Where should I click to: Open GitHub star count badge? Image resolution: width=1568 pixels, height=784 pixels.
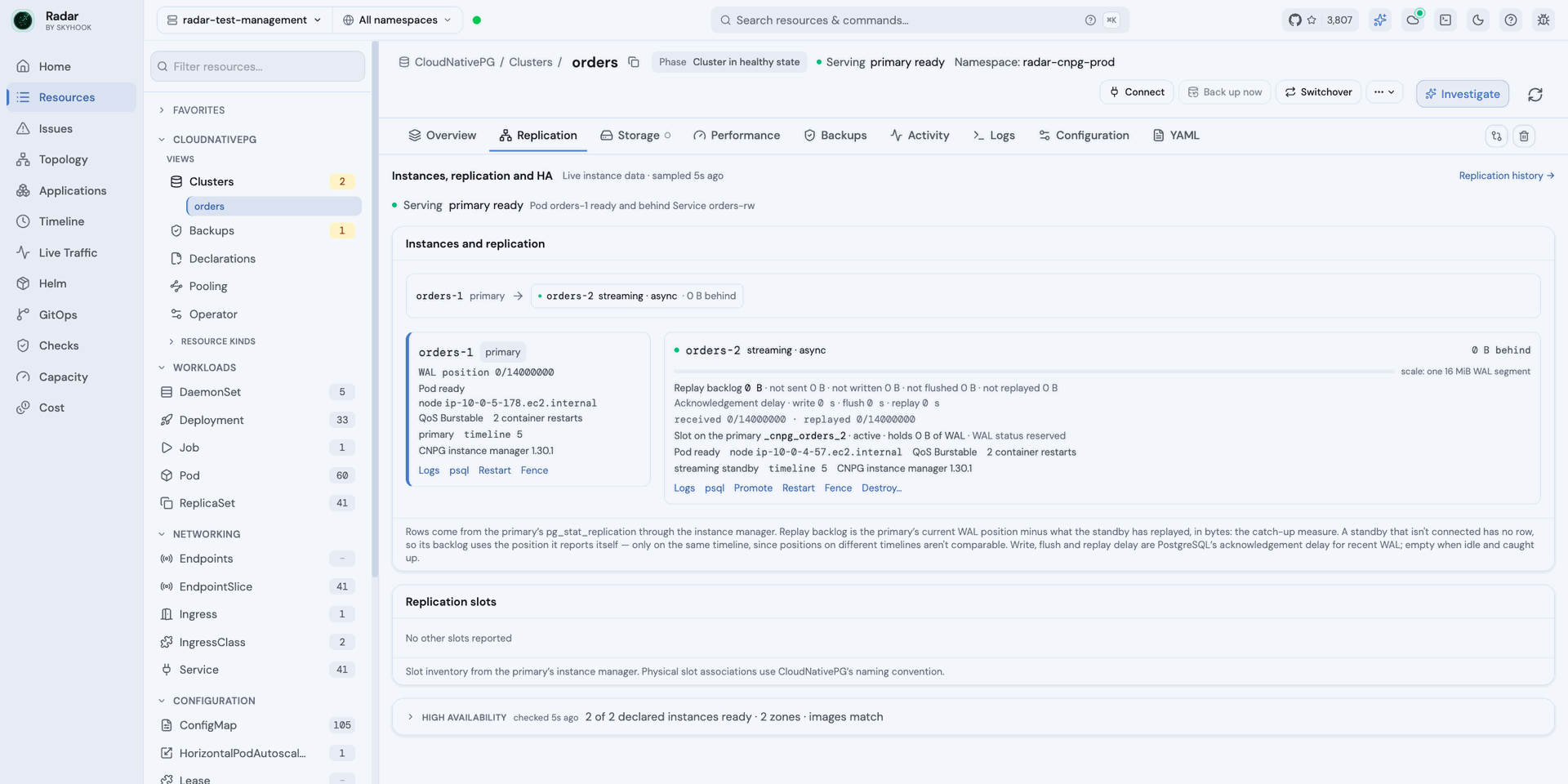coord(1320,20)
